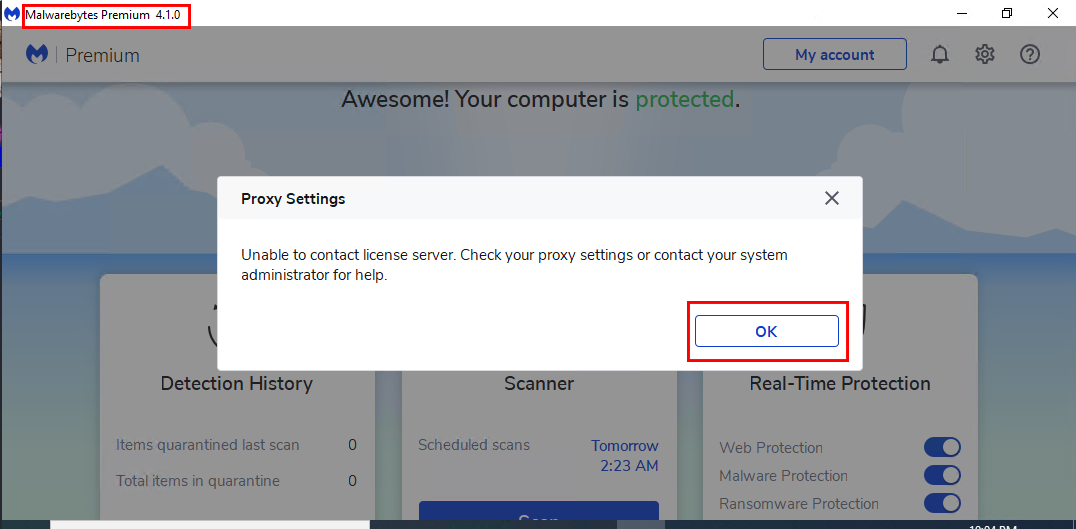Image resolution: width=1076 pixels, height=529 pixels.
Task: Open the Real-Time Protection card
Action: (x=840, y=384)
